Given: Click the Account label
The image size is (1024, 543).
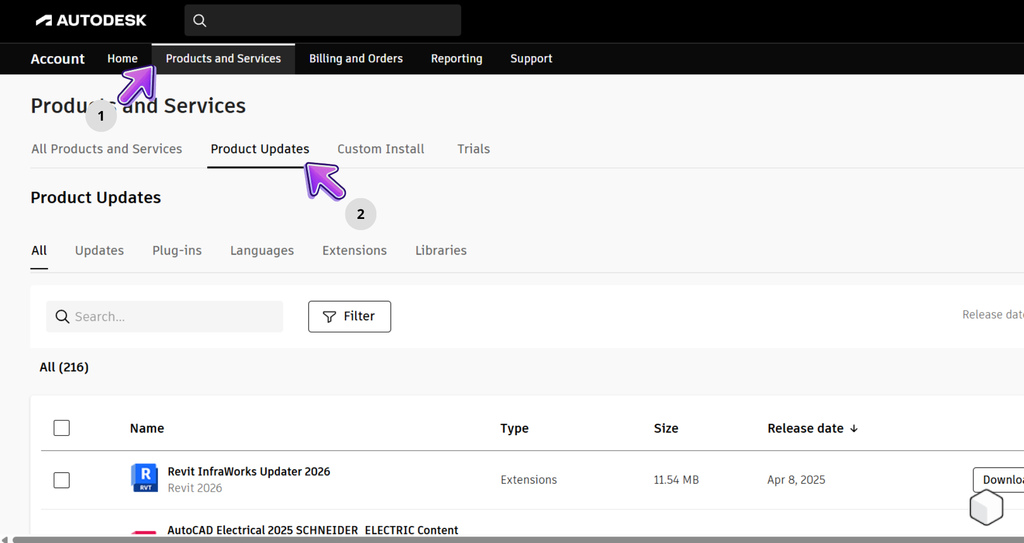Looking at the screenshot, I should coord(57,59).
